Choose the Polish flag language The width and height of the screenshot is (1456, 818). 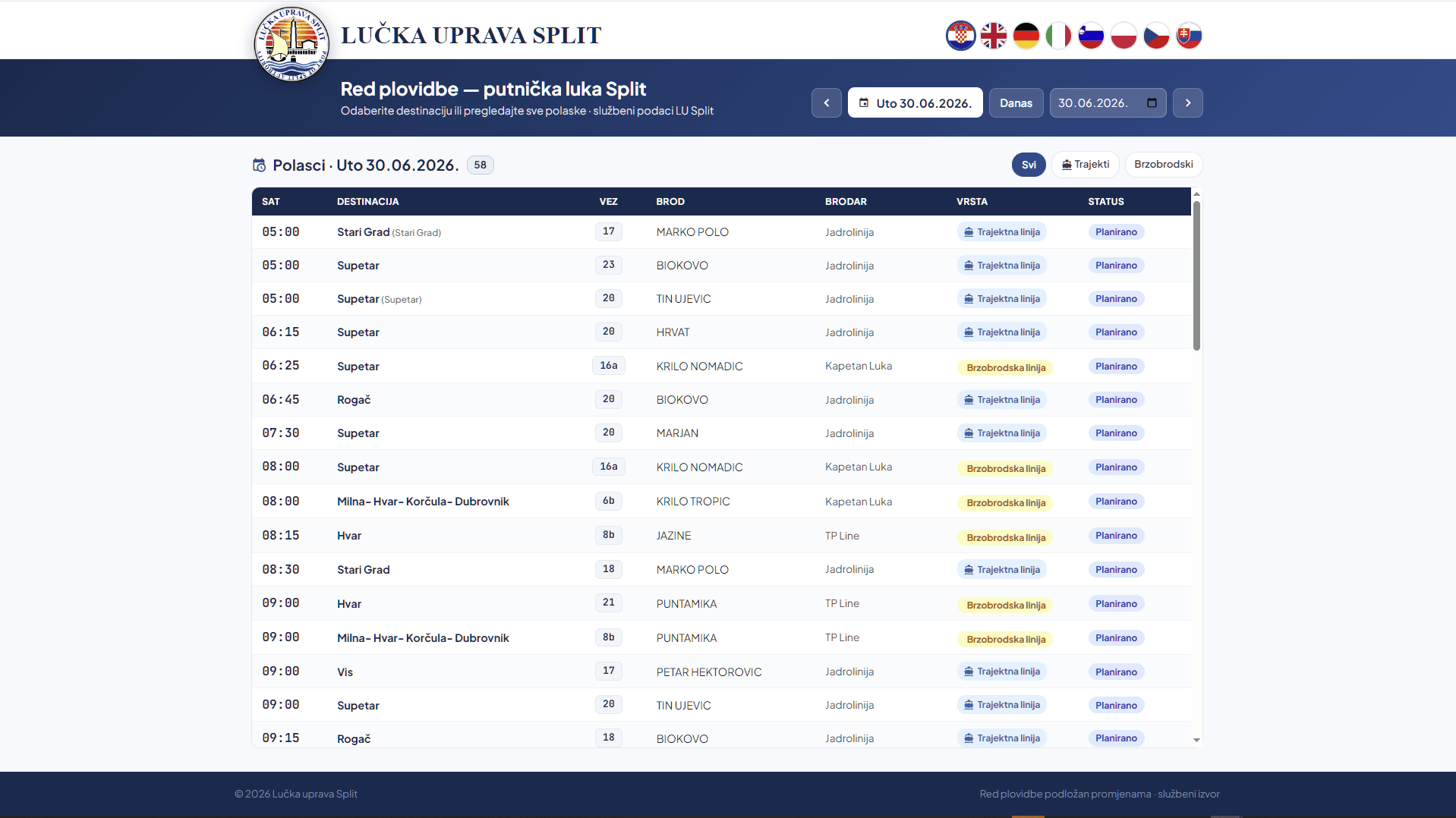point(1124,36)
